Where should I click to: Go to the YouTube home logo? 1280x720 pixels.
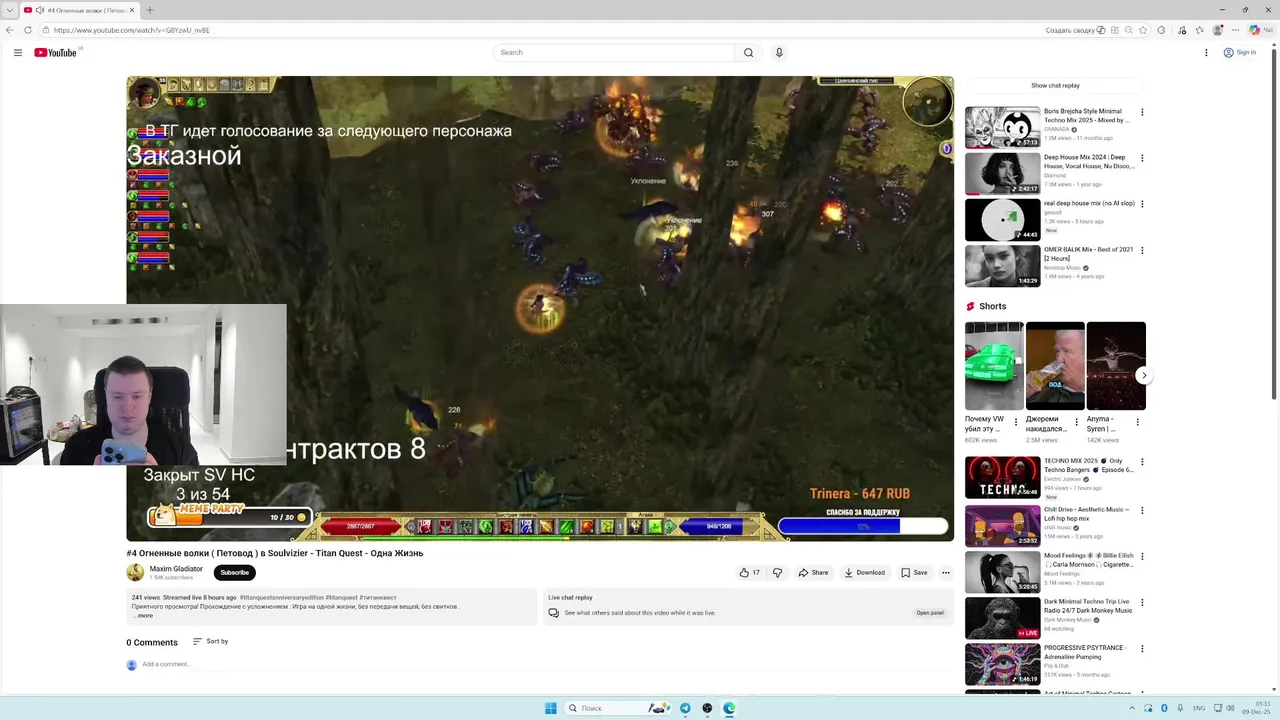pyautogui.click(x=56, y=52)
